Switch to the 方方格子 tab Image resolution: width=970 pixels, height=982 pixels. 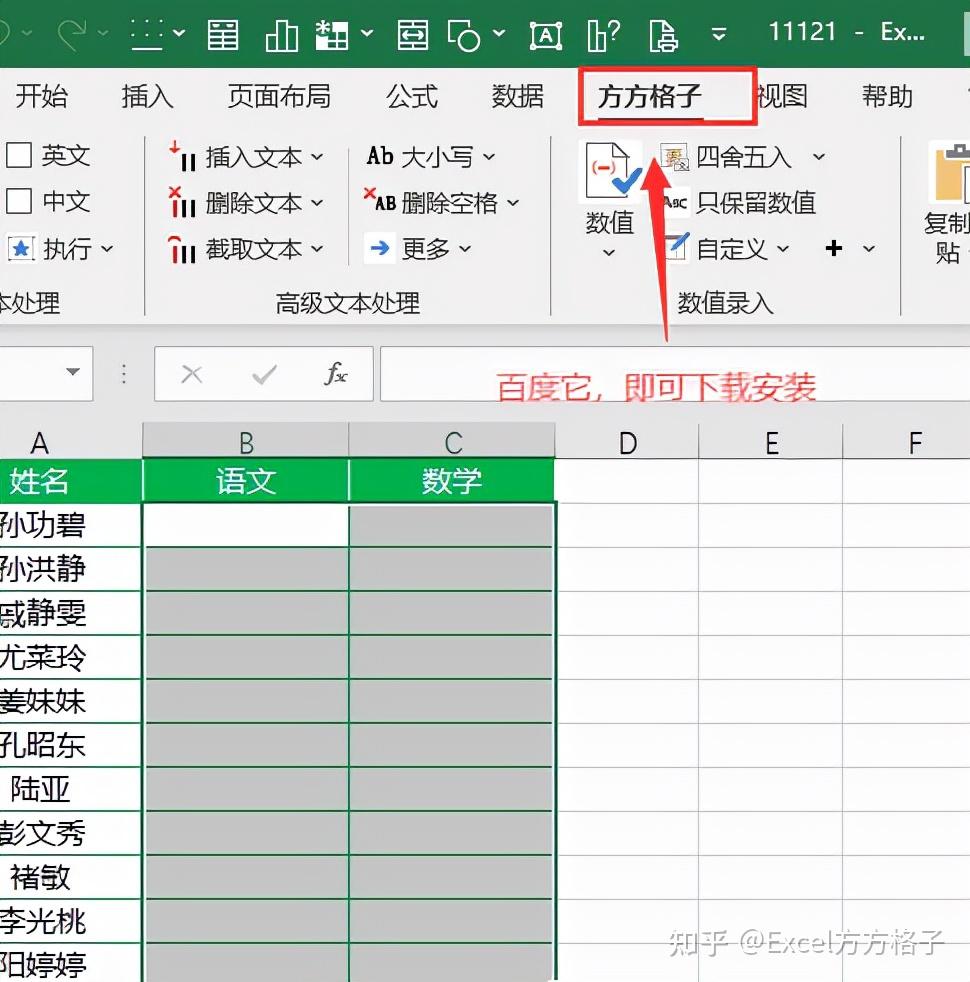(x=649, y=97)
